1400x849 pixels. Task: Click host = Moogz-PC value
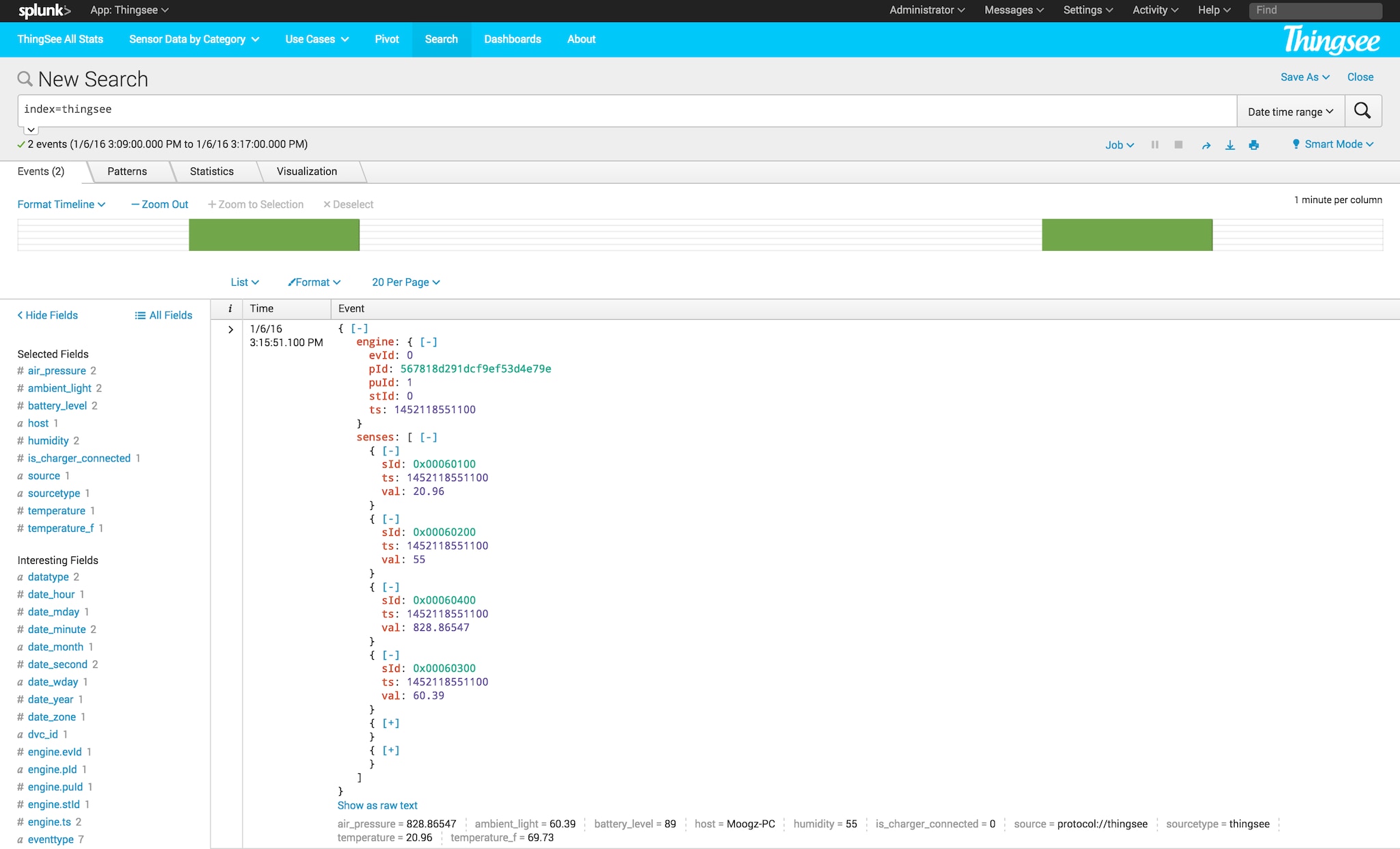[751, 824]
